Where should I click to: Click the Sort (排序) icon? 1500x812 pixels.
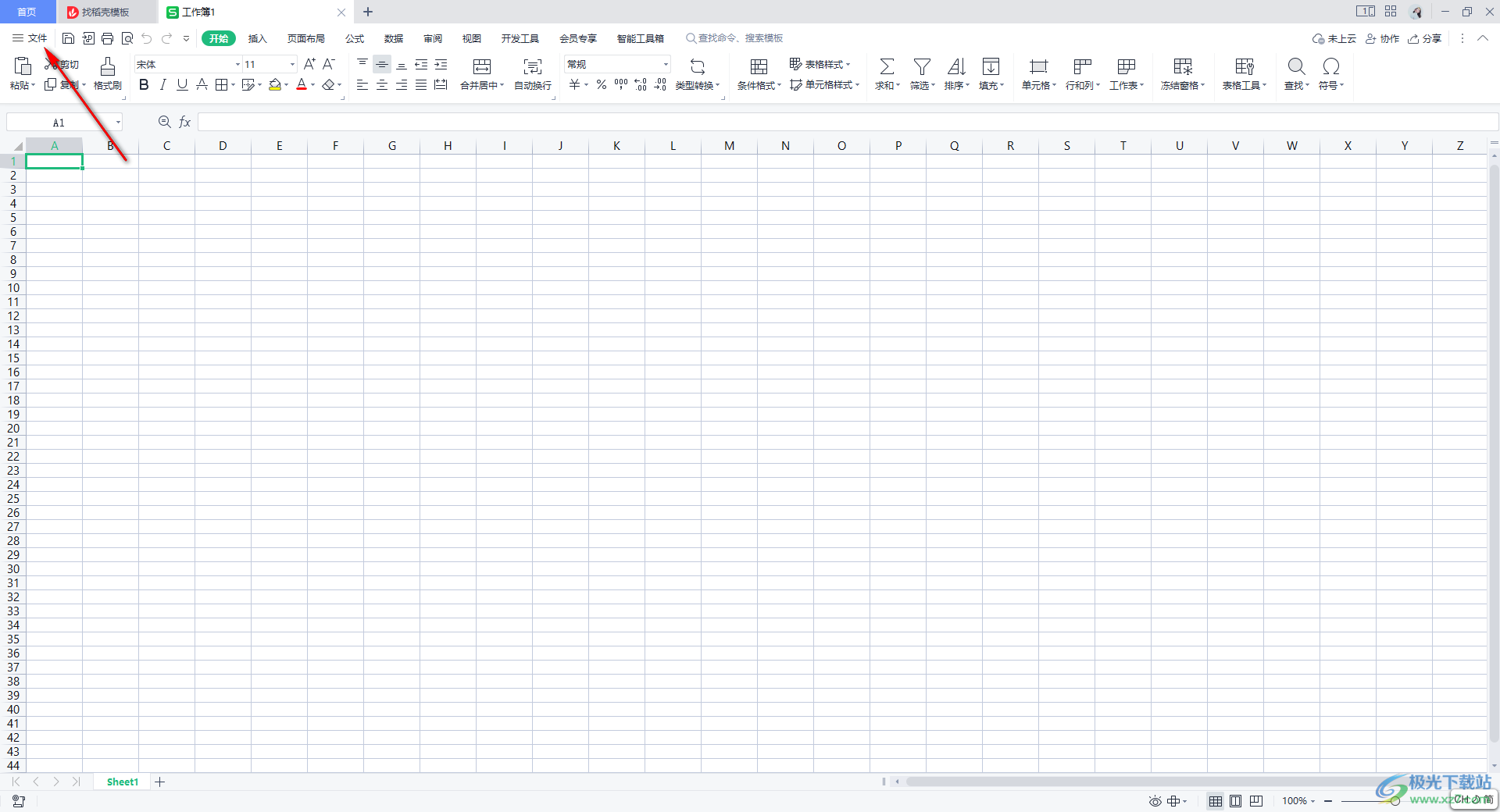click(956, 66)
